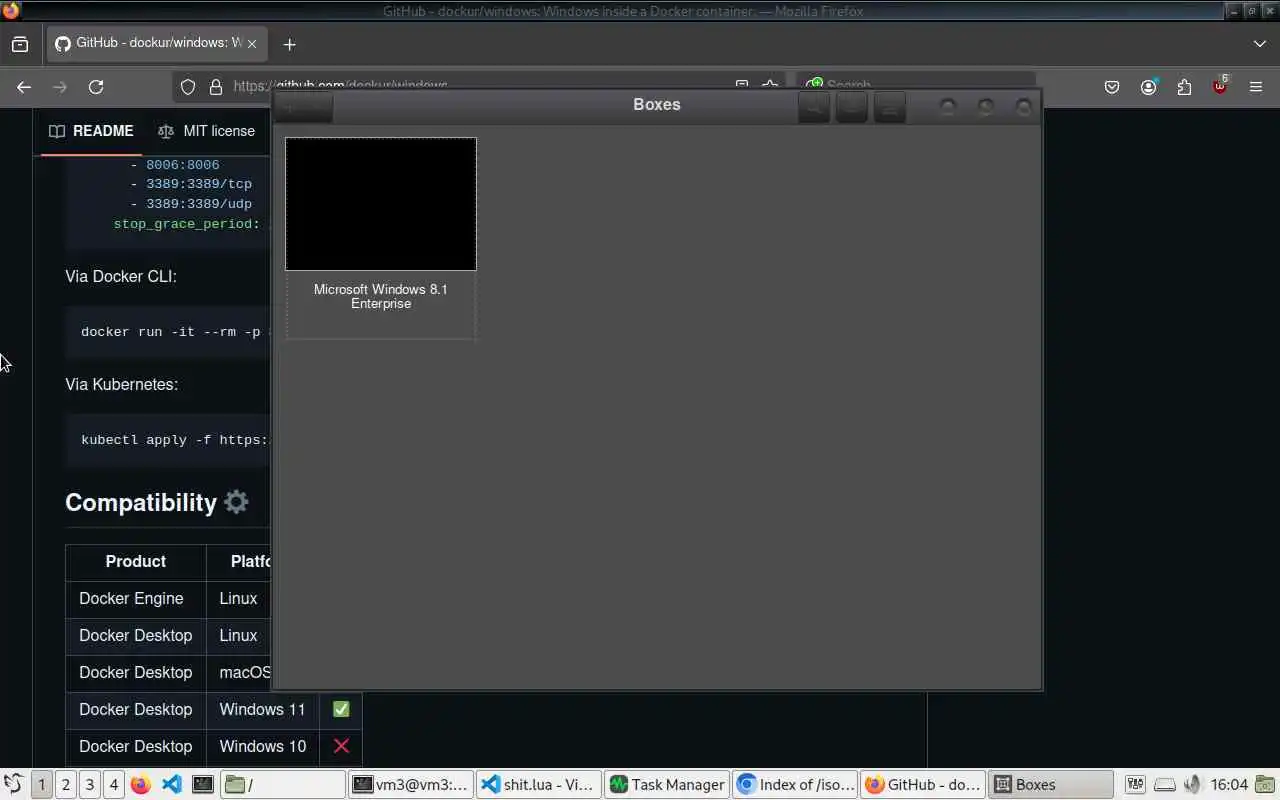Click the drive tray icon

pyautogui.click(x=1165, y=785)
